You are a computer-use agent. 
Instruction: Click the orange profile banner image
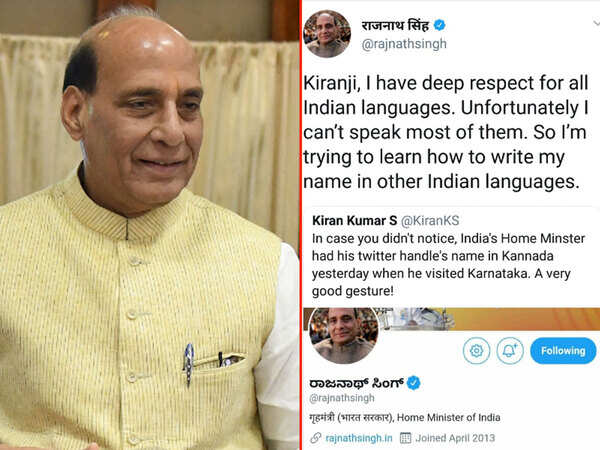click(x=524, y=318)
